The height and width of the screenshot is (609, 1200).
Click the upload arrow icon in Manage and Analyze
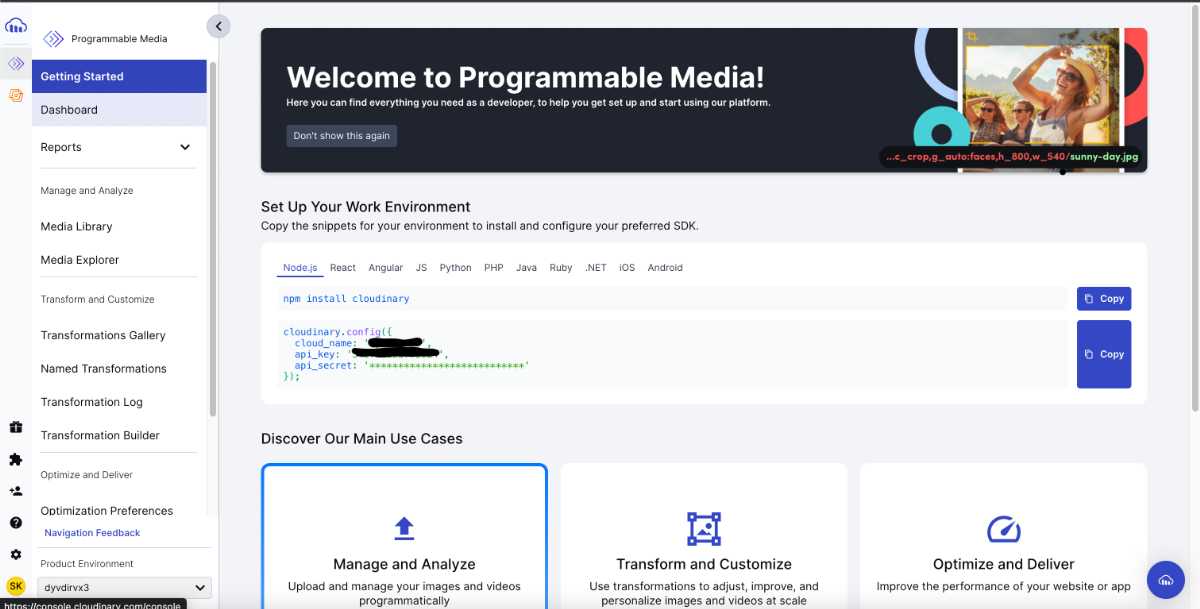(x=404, y=528)
